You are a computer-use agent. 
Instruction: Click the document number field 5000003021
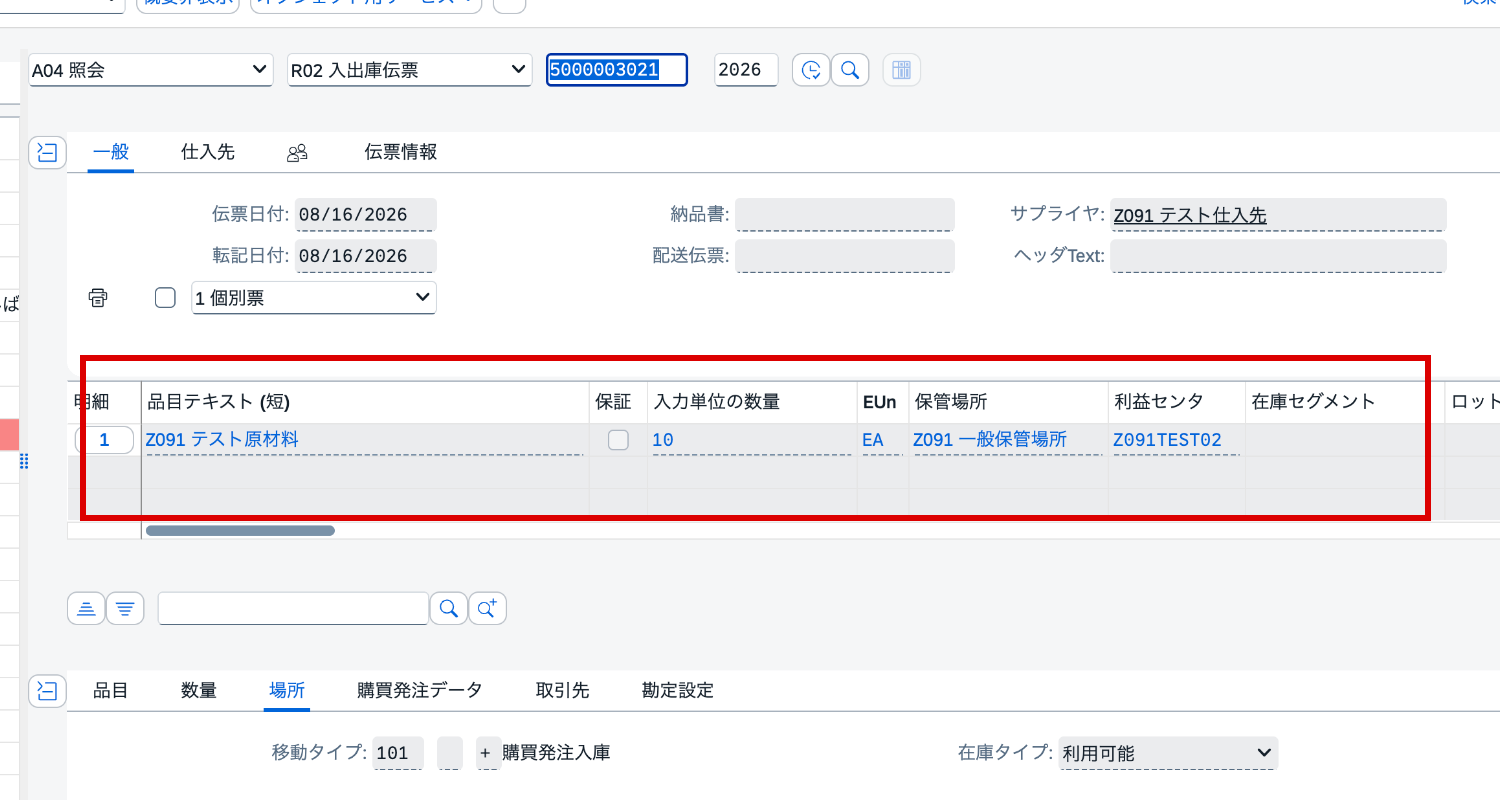click(617, 70)
